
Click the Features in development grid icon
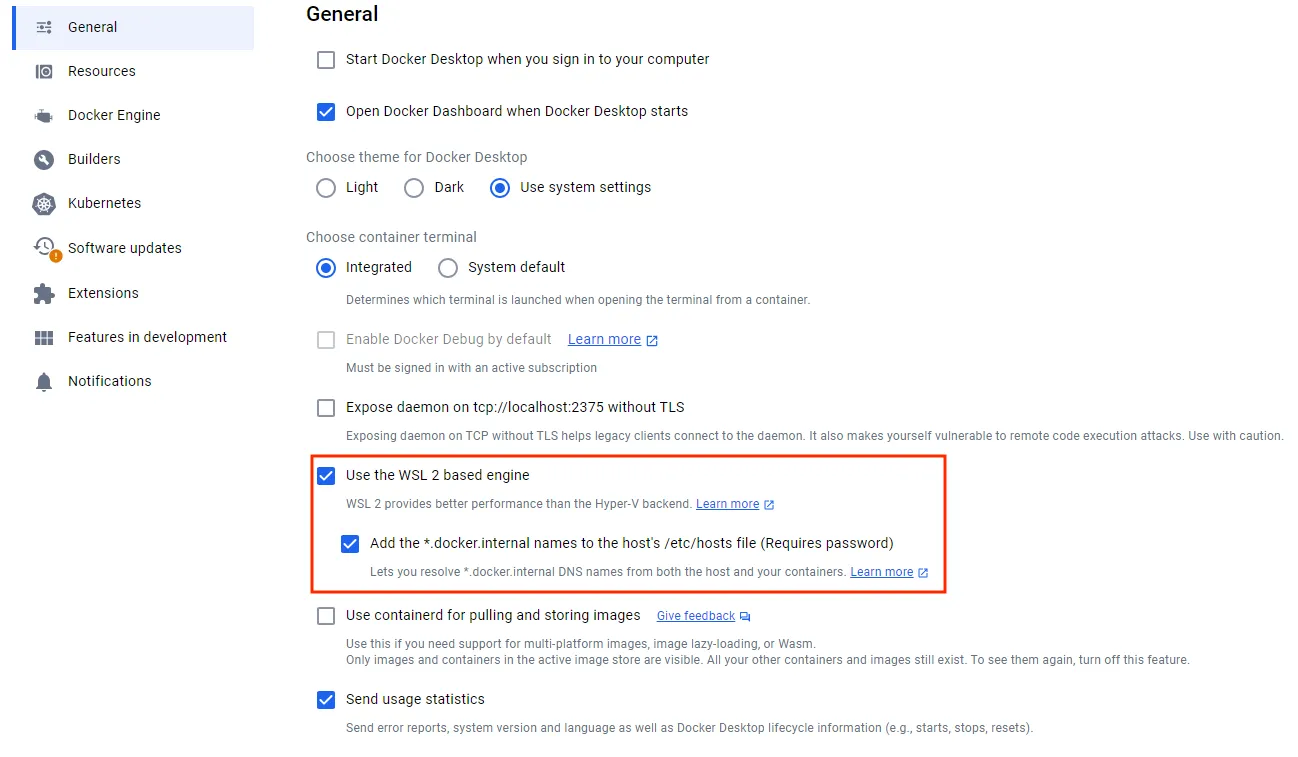coord(44,337)
